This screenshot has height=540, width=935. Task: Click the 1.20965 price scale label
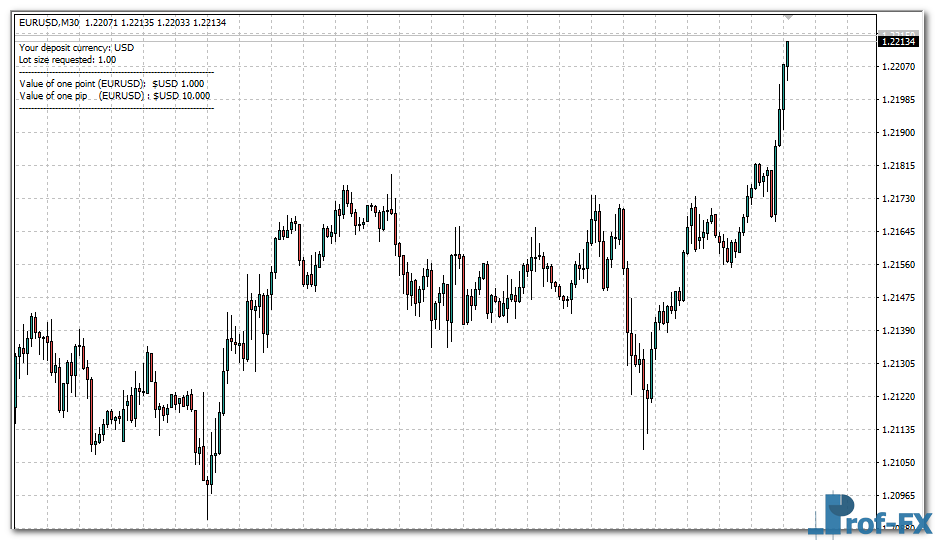tap(899, 496)
